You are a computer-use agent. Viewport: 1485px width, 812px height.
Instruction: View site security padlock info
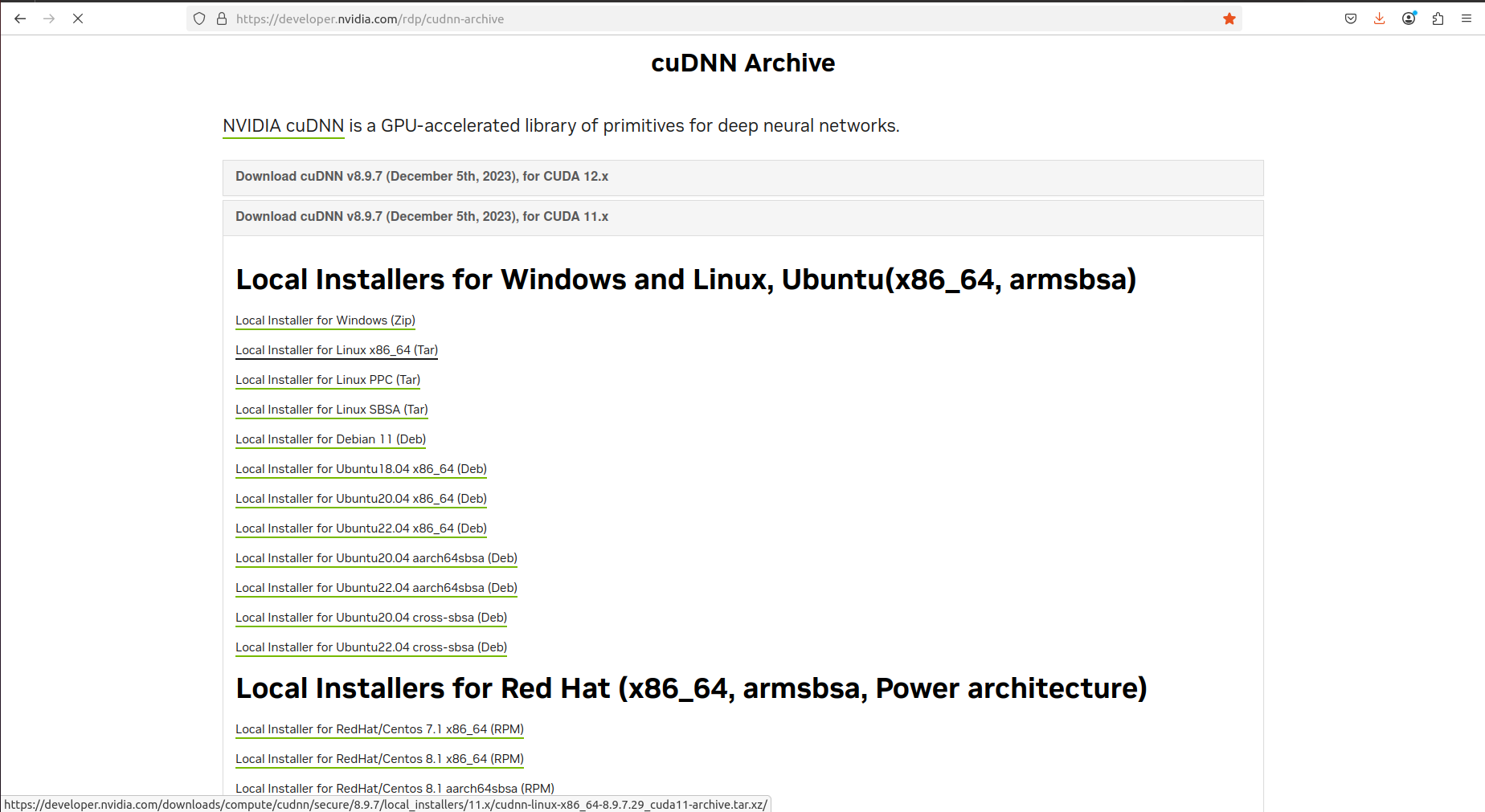pos(222,18)
